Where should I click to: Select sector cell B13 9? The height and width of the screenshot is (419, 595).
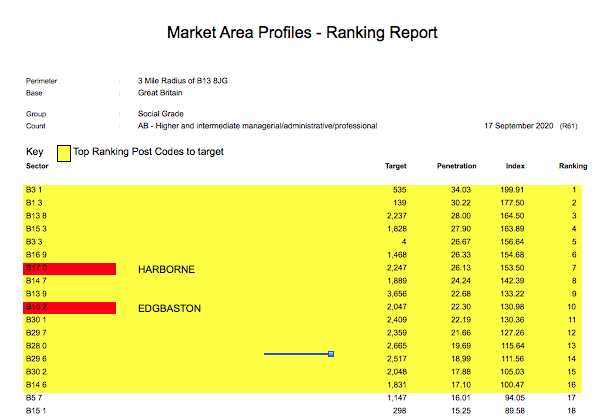click(x=36, y=294)
